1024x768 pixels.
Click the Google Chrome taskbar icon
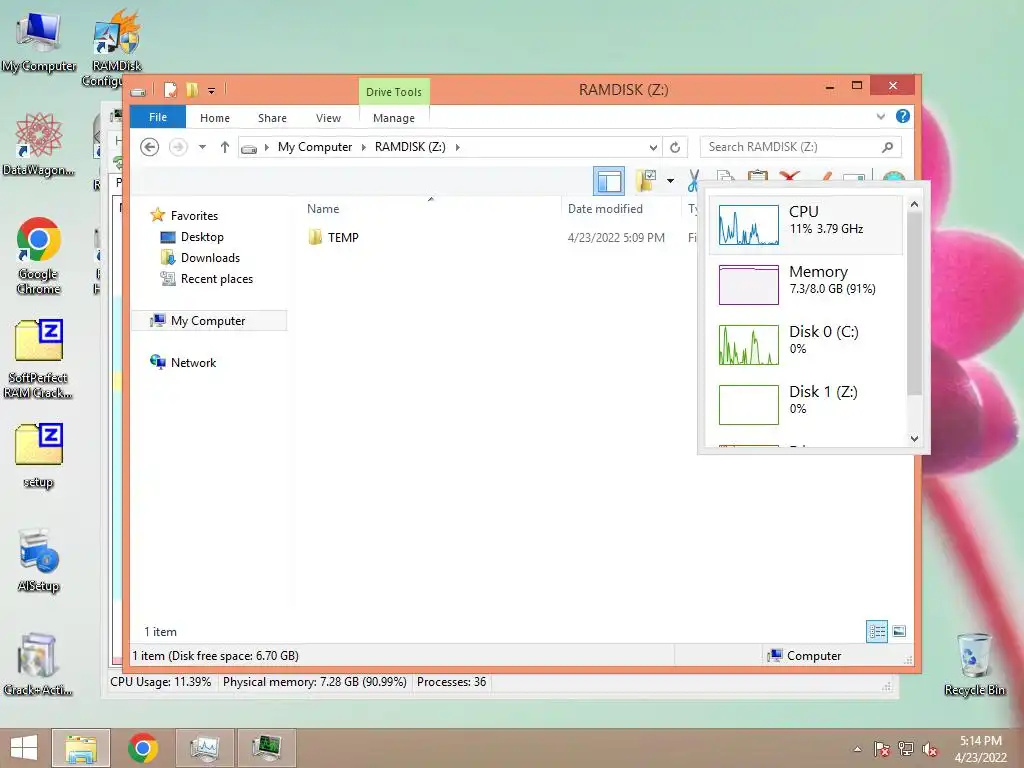tap(143, 748)
